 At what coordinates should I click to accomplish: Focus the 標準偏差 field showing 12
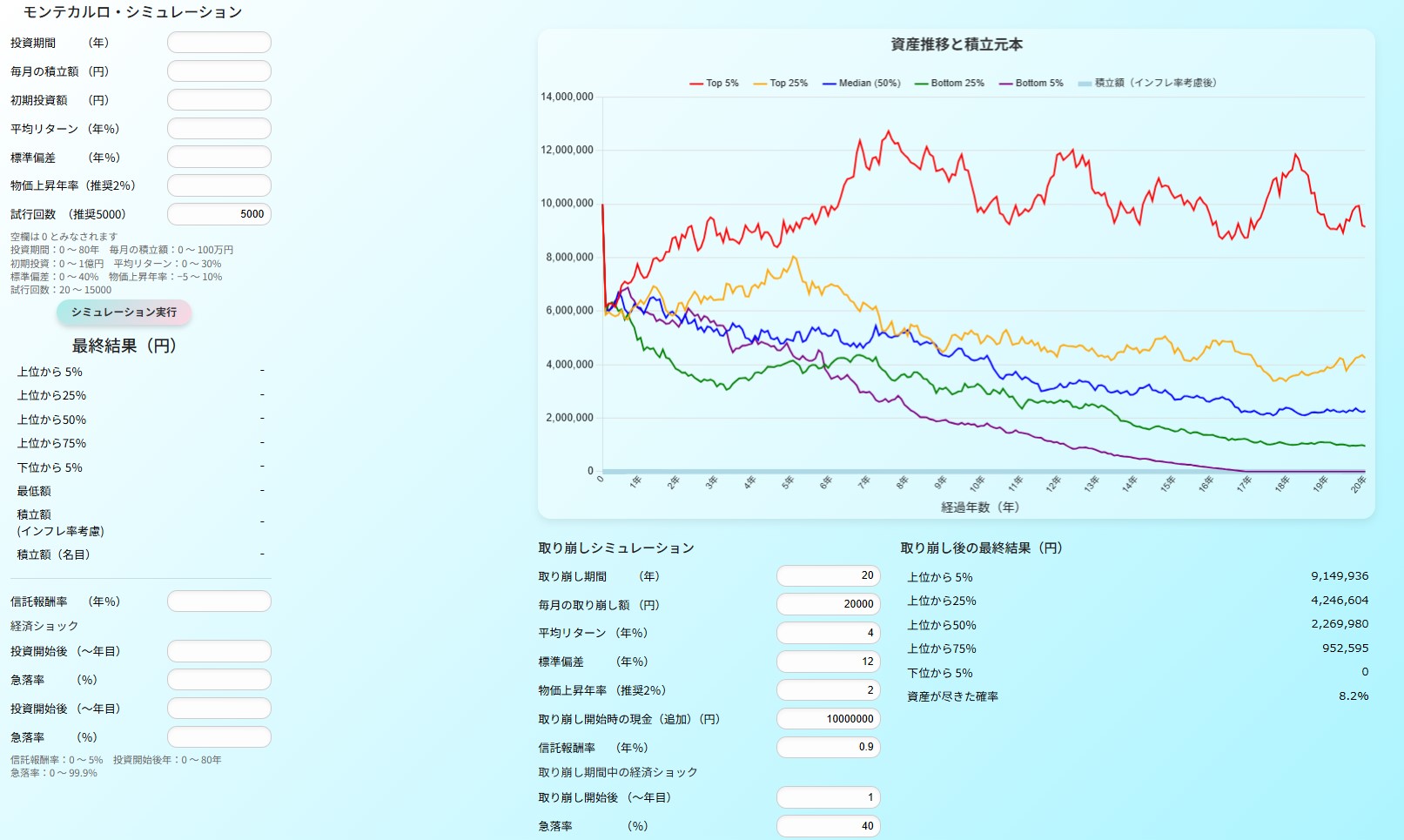pyautogui.click(x=828, y=662)
